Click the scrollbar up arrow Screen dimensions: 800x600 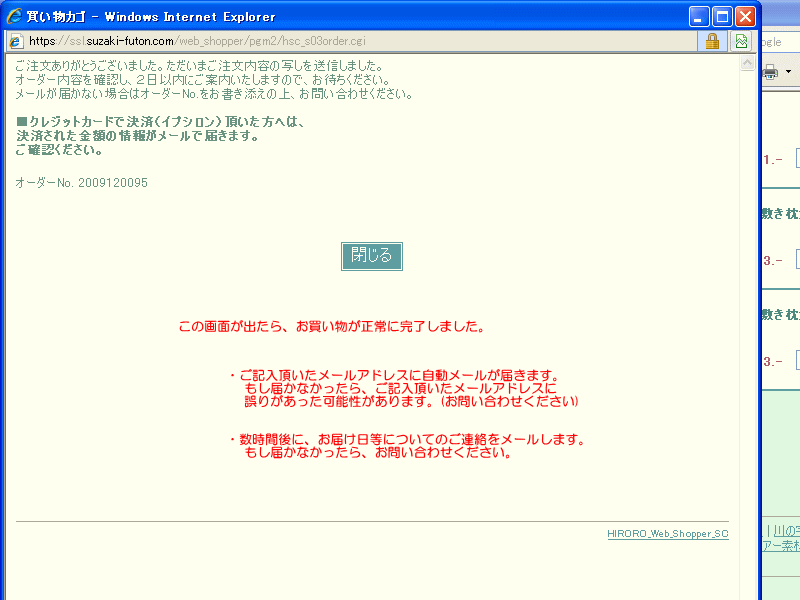coord(746,63)
